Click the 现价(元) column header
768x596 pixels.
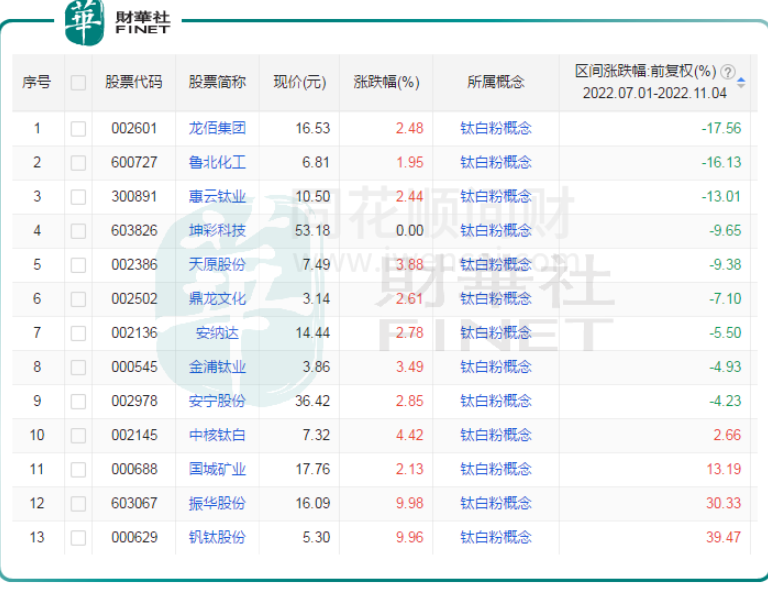tap(300, 82)
